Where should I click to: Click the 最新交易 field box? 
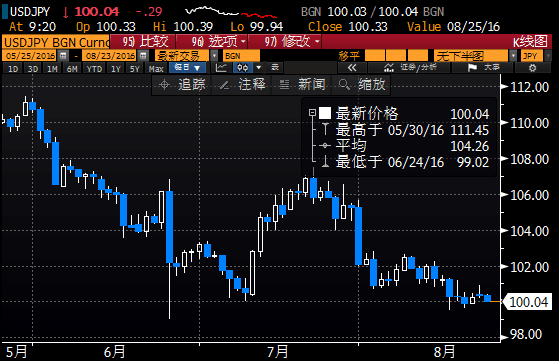(x=182, y=56)
